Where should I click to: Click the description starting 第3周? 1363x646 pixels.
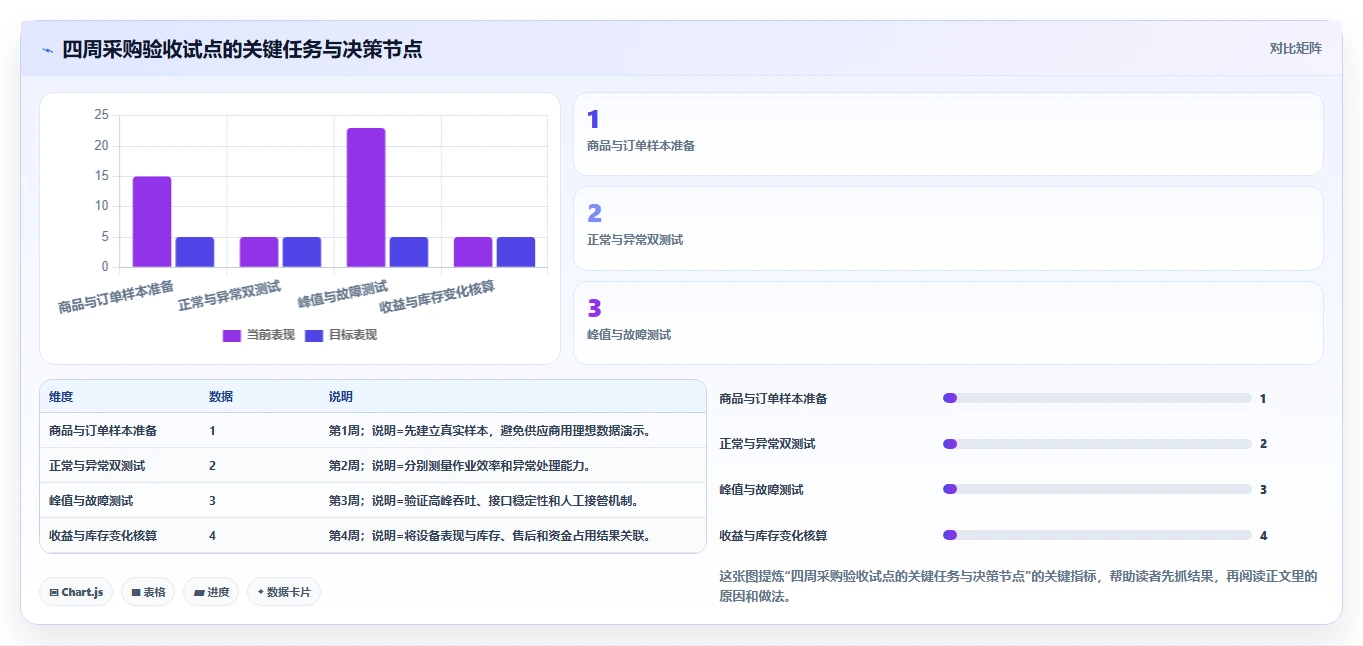click(x=483, y=501)
